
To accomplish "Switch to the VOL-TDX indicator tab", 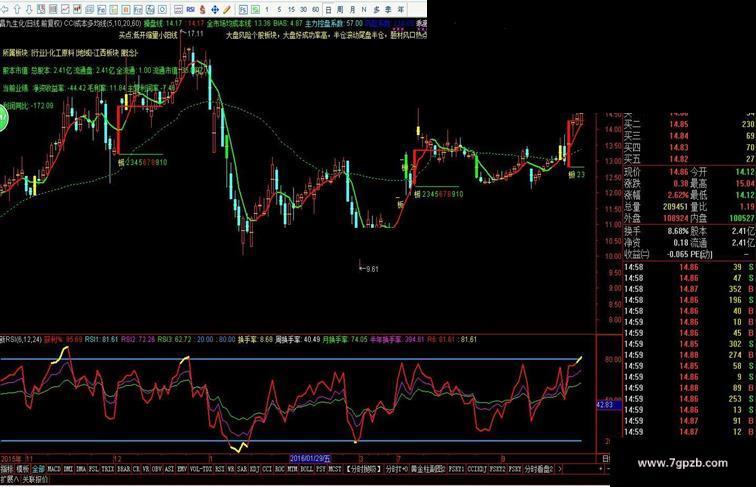I will coord(201,469).
